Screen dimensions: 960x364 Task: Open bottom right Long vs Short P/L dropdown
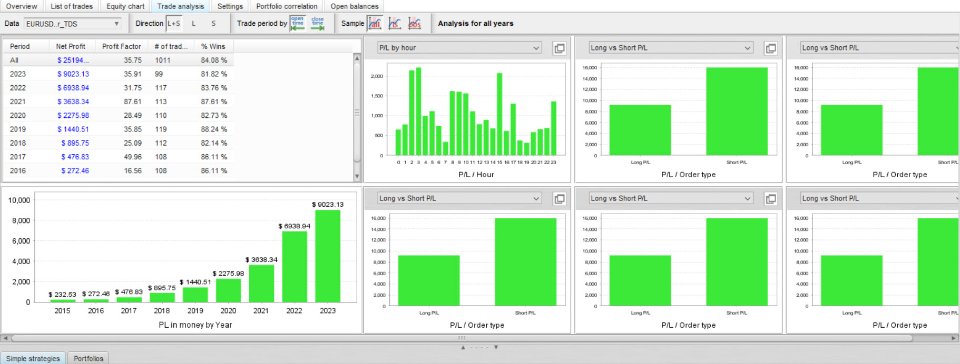point(879,198)
